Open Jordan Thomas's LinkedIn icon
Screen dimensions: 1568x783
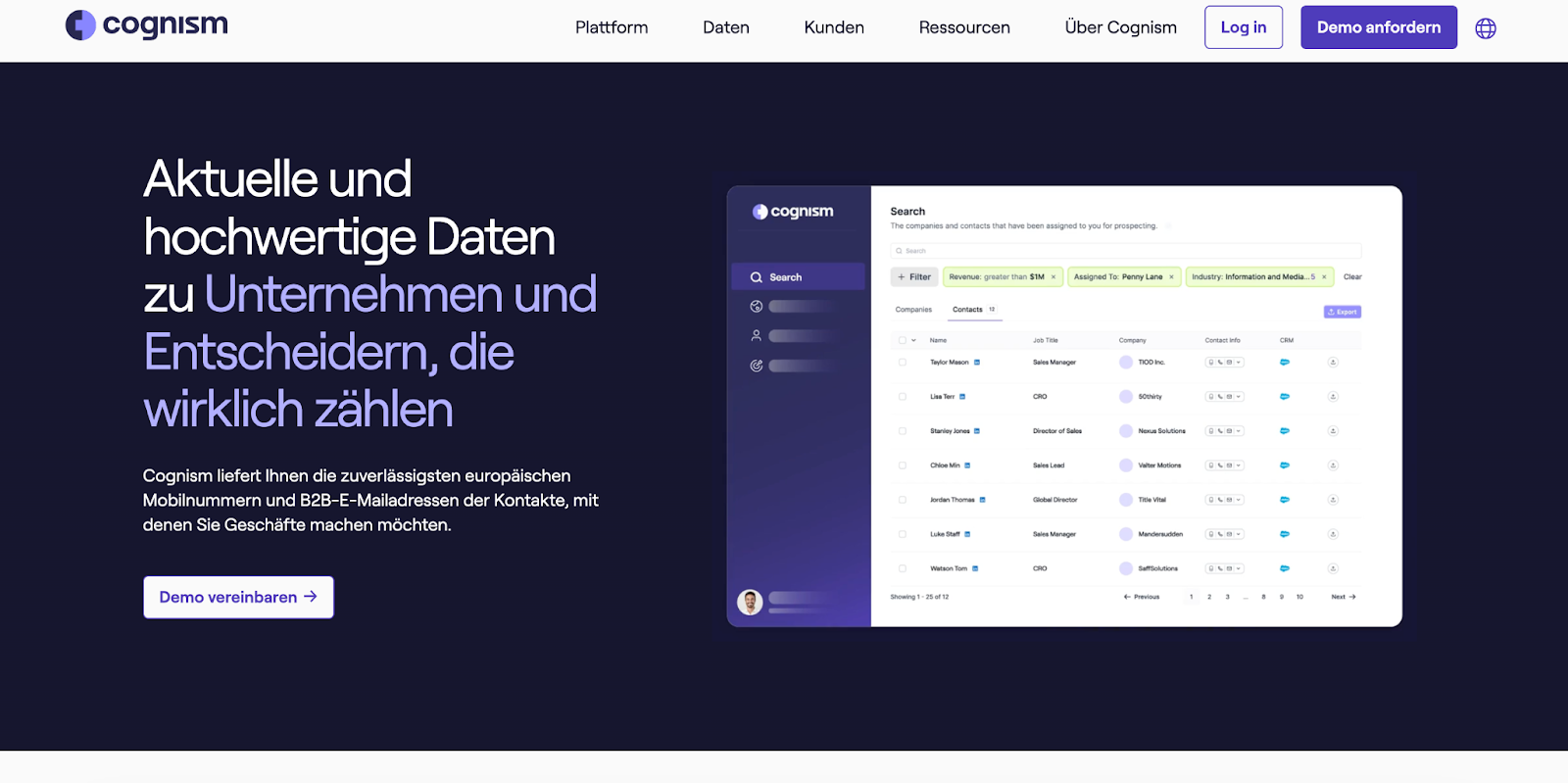click(982, 500)
